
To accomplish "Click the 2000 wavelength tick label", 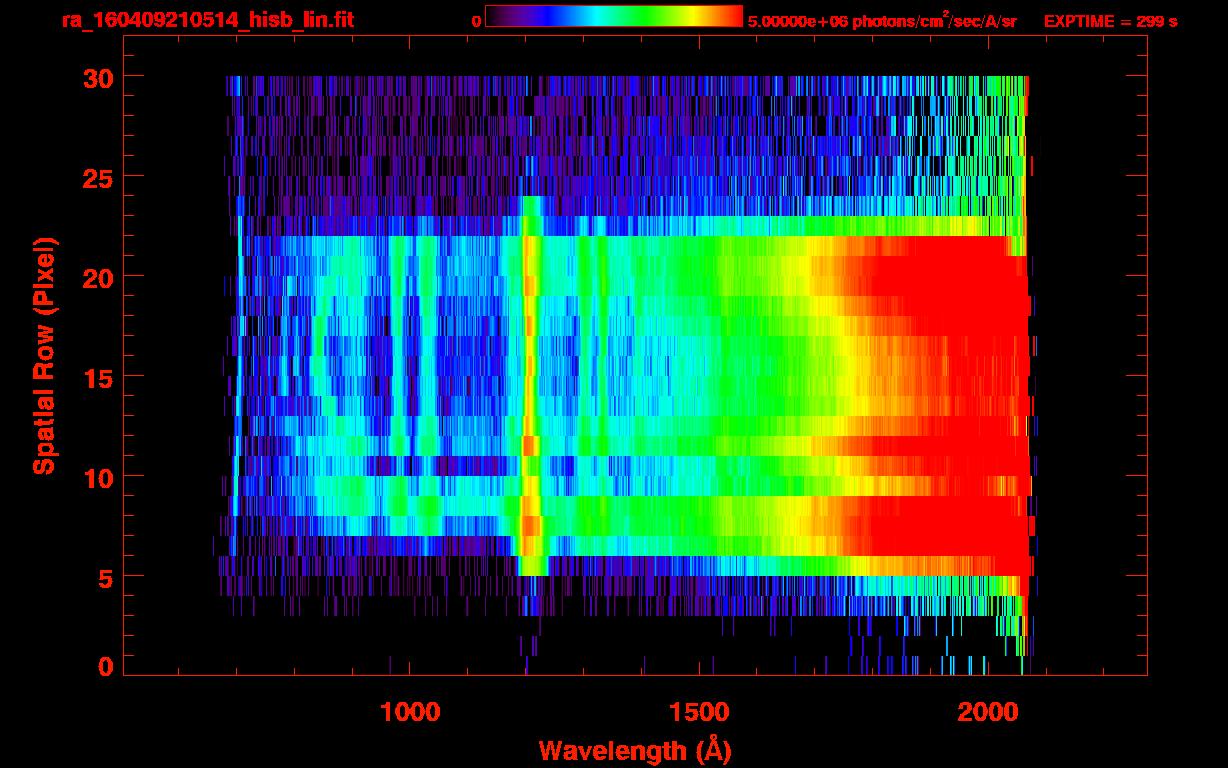I will [988, 712].
